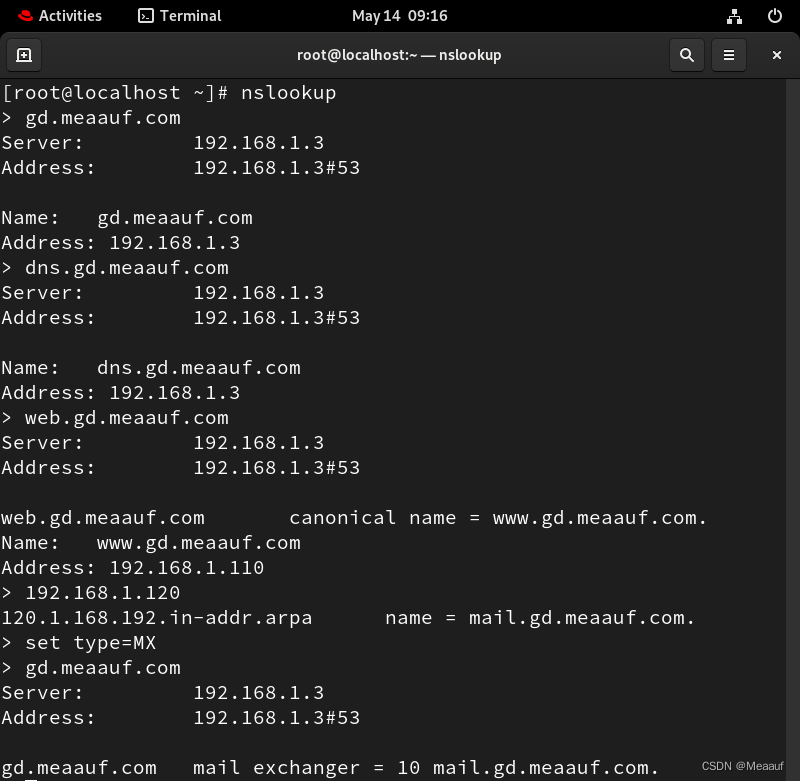This screenshot has height=781, width=800.
Task: Click the 'mail exchanger = 10 mail.gd.meaauf.com.' line
Action: [x=330, y=768]
